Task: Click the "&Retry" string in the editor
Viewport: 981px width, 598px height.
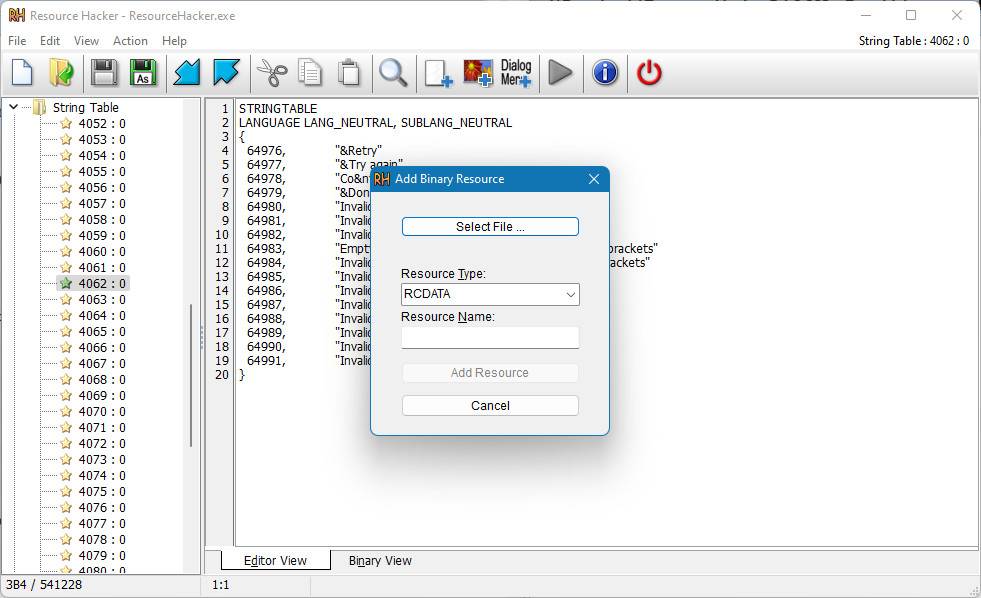Action: (x=358, y=151)
